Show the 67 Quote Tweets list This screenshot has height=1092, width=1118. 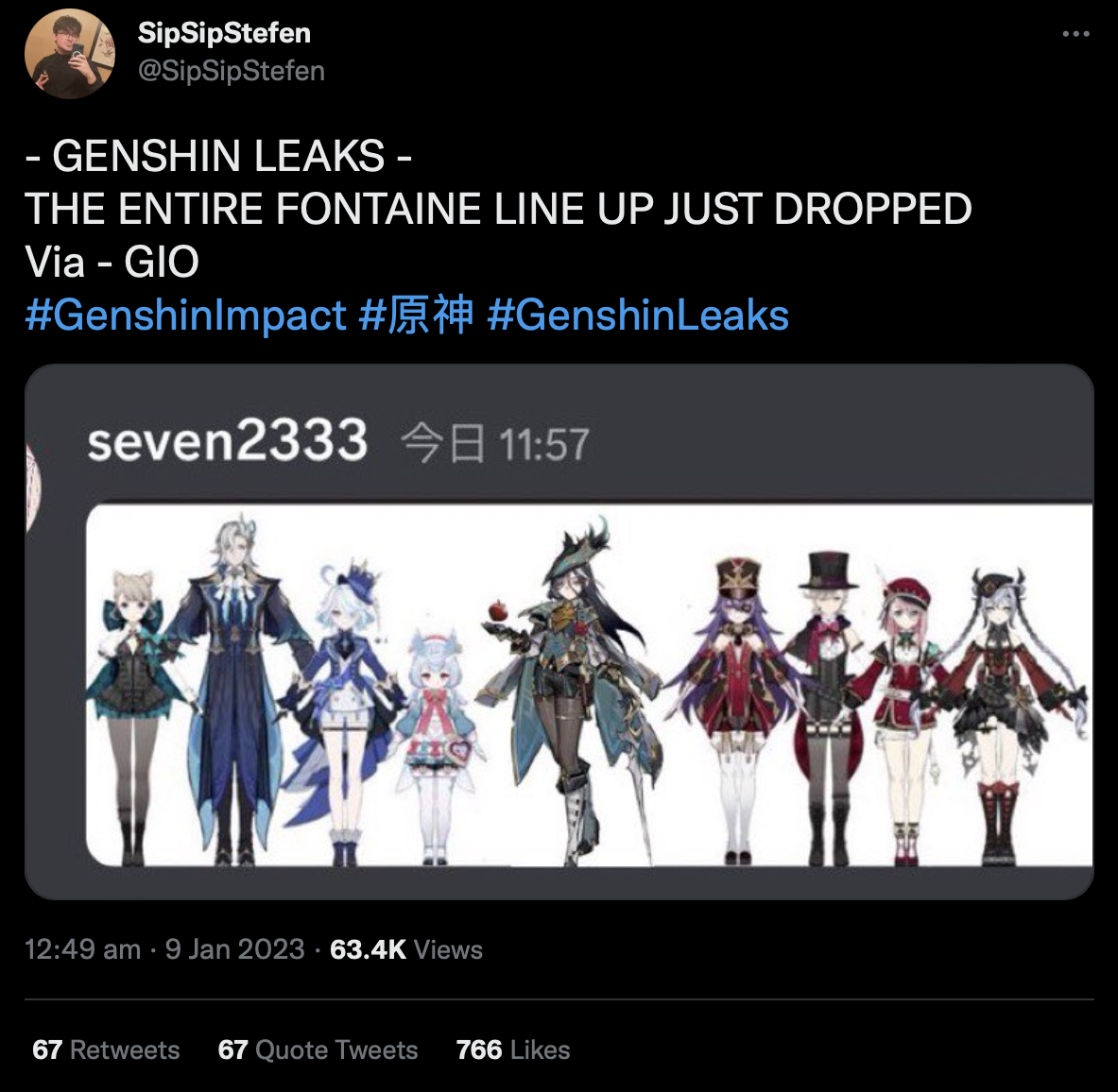[x=318, y=1049]
